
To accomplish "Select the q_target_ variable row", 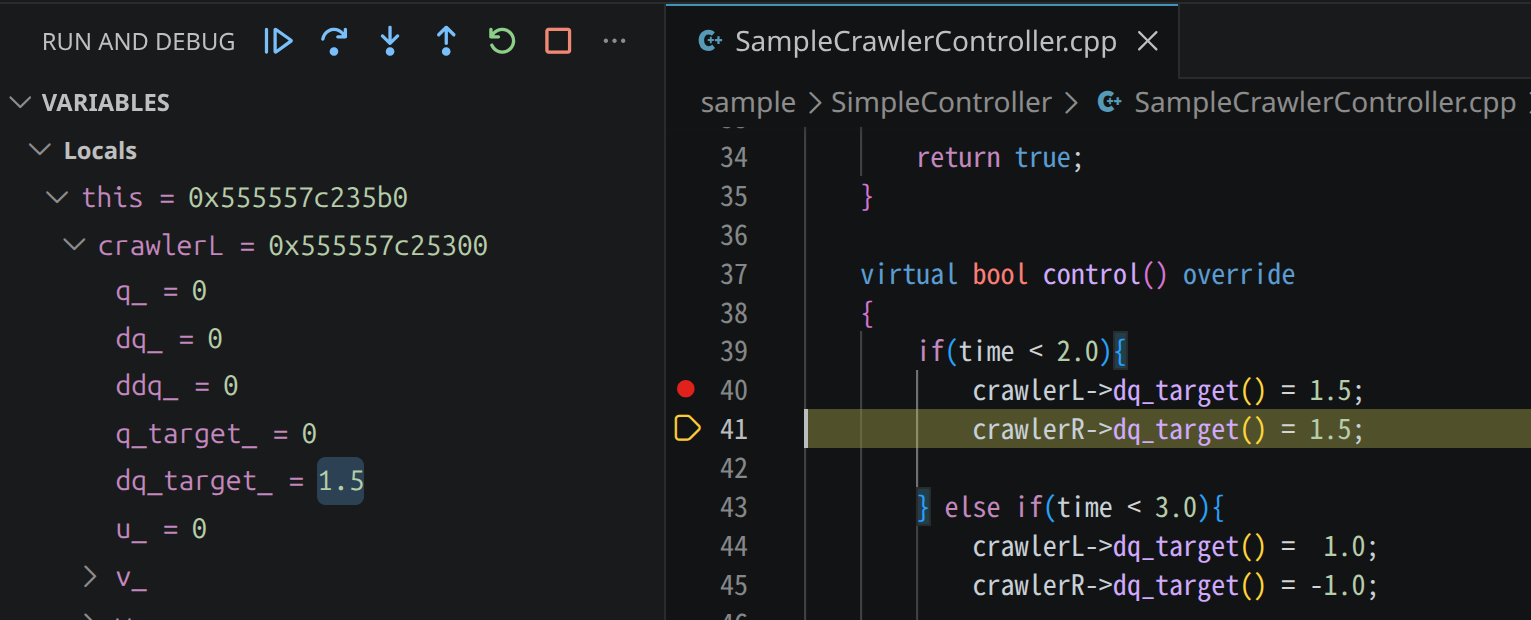I will coord(216,434).
